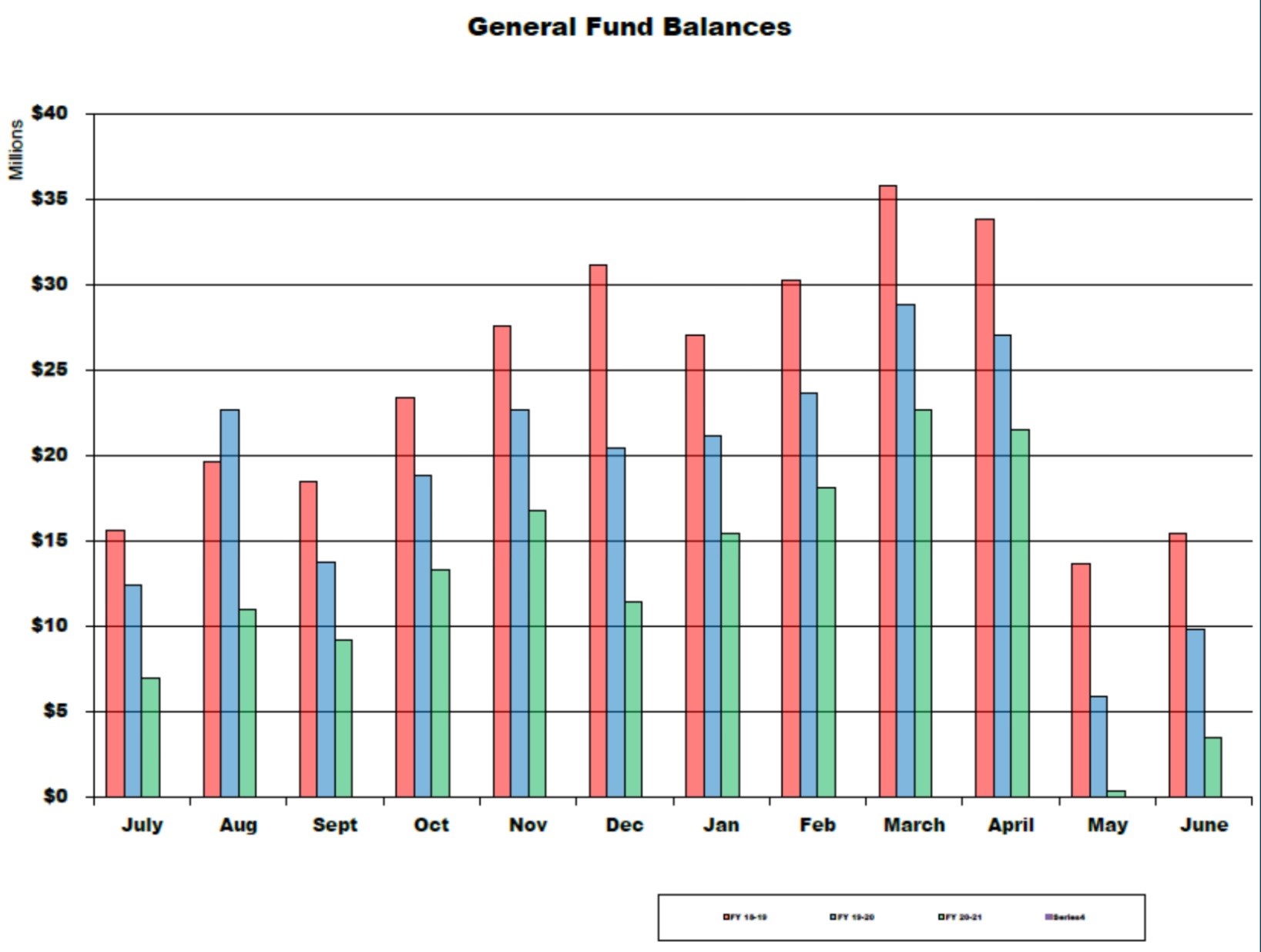Click the $5 axis label
Viewport: 1261px width, 952px height.
pos(55,711)
